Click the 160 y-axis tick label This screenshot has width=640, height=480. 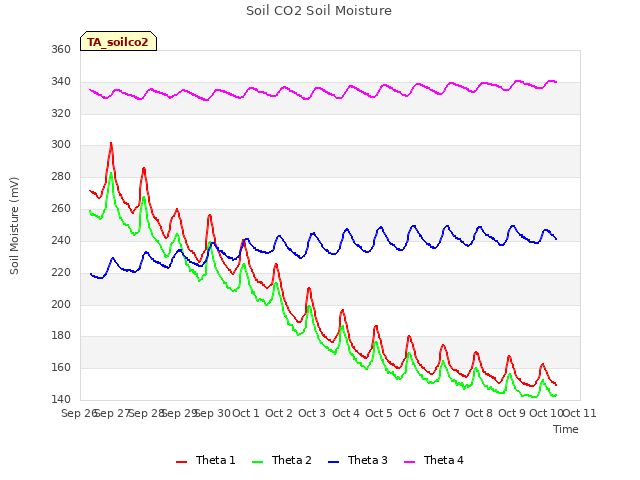(x=61, y=368)
